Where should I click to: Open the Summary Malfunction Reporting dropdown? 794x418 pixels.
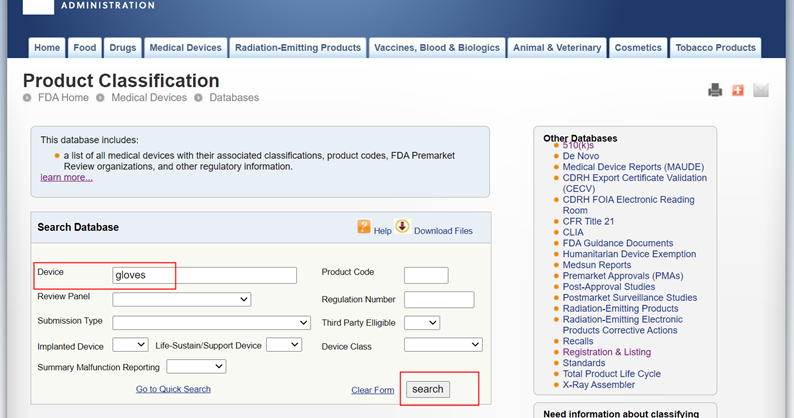tap(196, 367)
